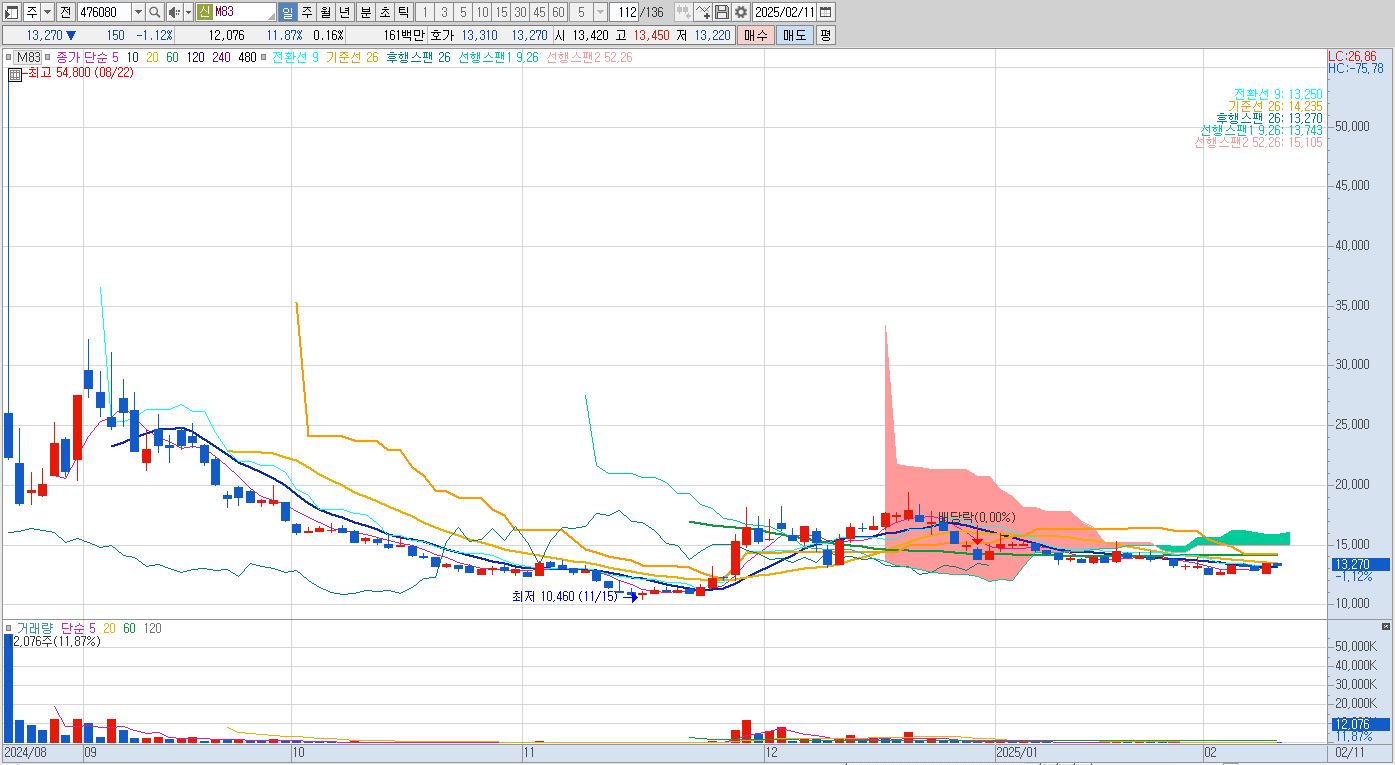Choose the 60 interval preset

tap(558, 12)
